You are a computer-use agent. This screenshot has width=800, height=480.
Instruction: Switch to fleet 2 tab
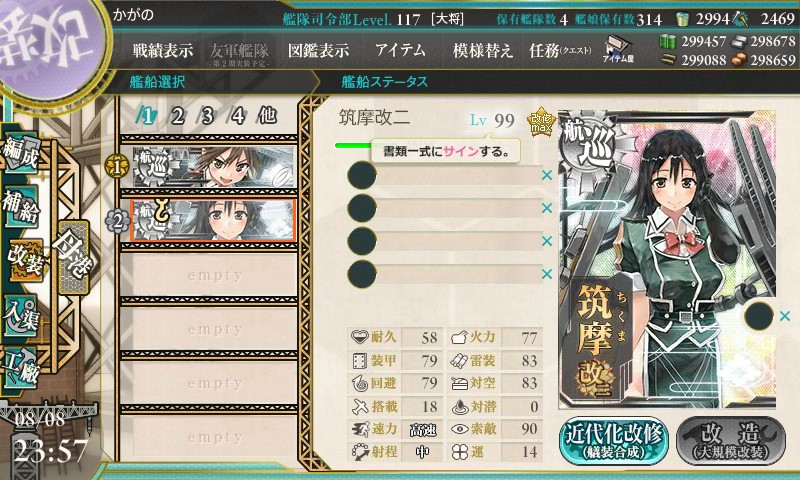tap(177, 116)
